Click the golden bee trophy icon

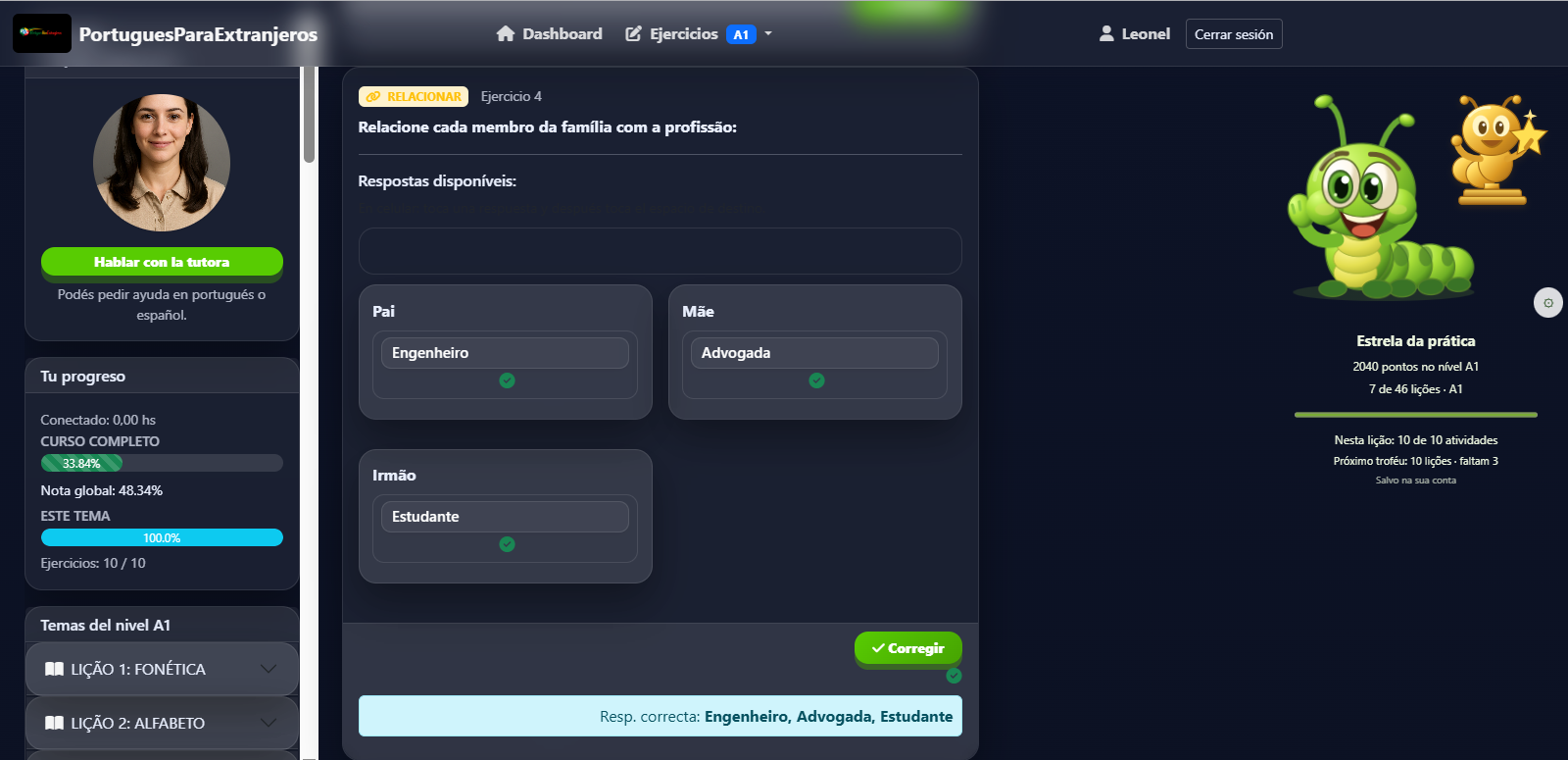point(1496,149)
